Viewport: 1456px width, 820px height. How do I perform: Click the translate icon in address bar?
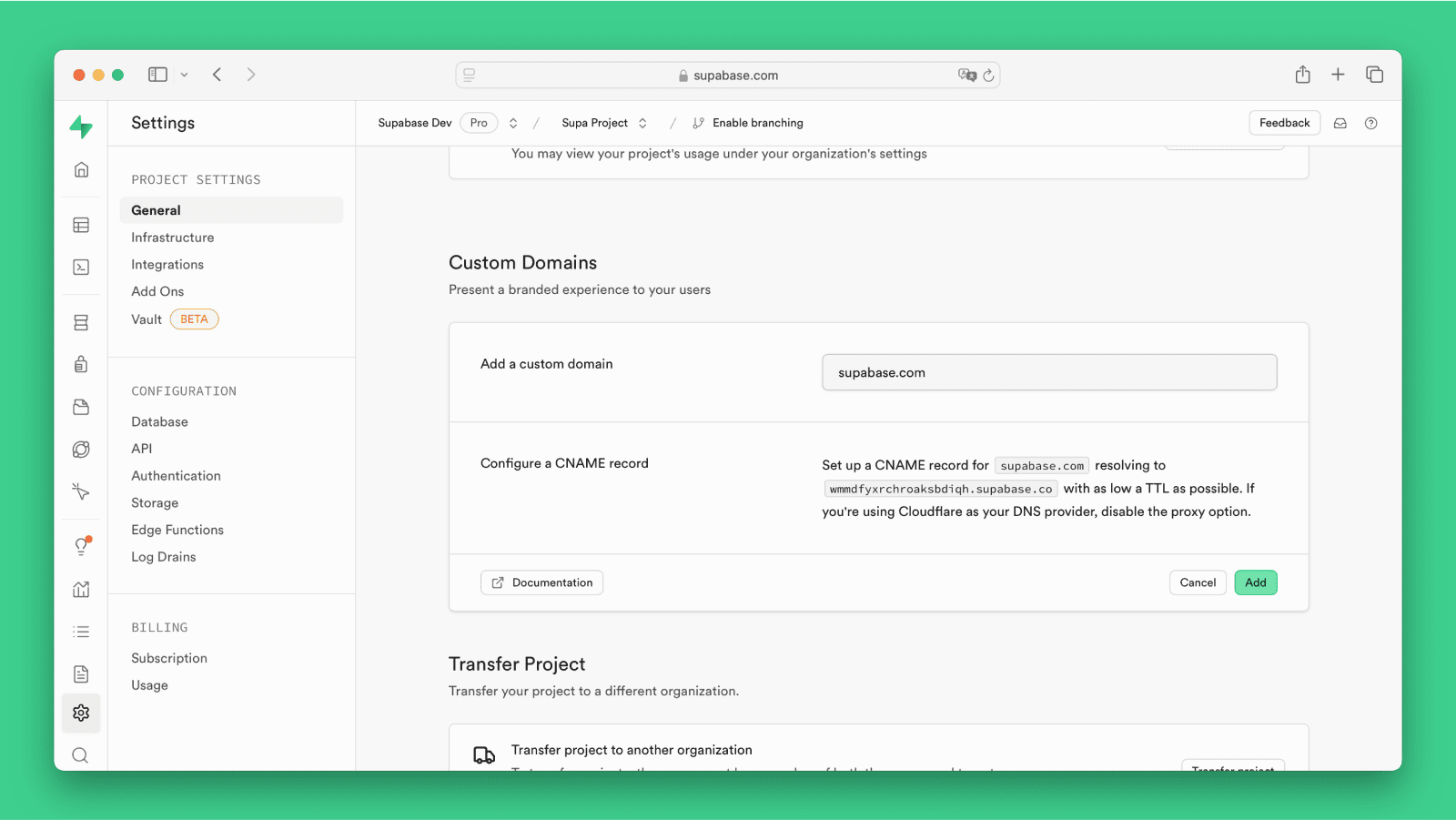[966, 75]
